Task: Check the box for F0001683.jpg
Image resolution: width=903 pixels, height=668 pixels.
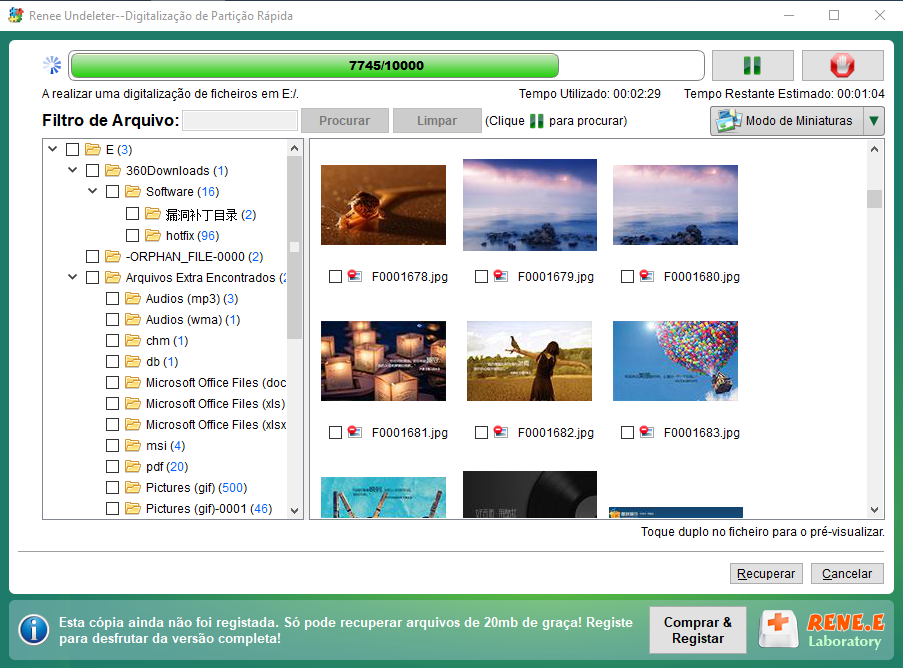Action: point(628,432)
